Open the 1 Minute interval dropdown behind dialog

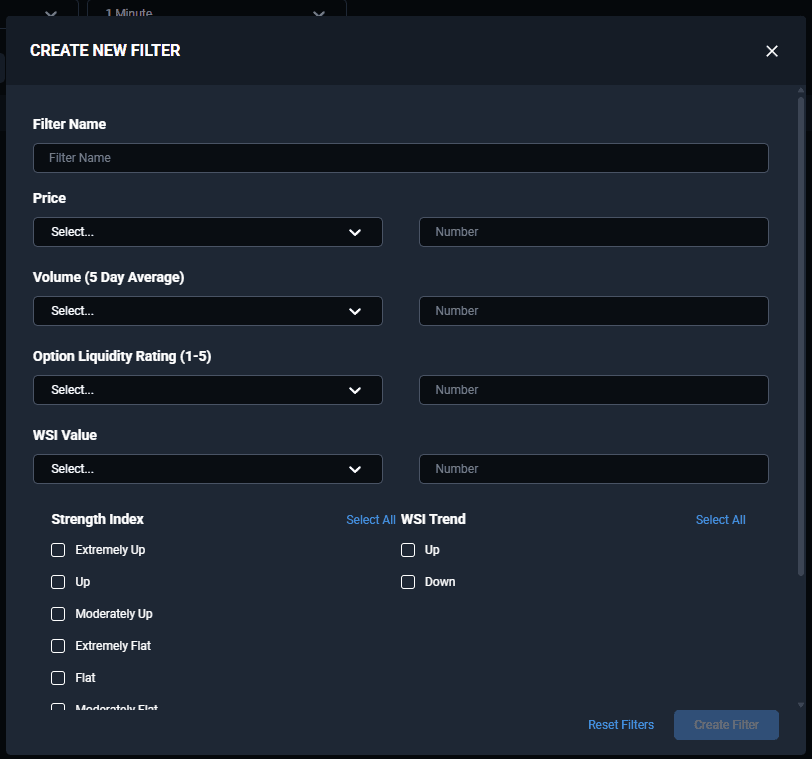pos(216,9)
